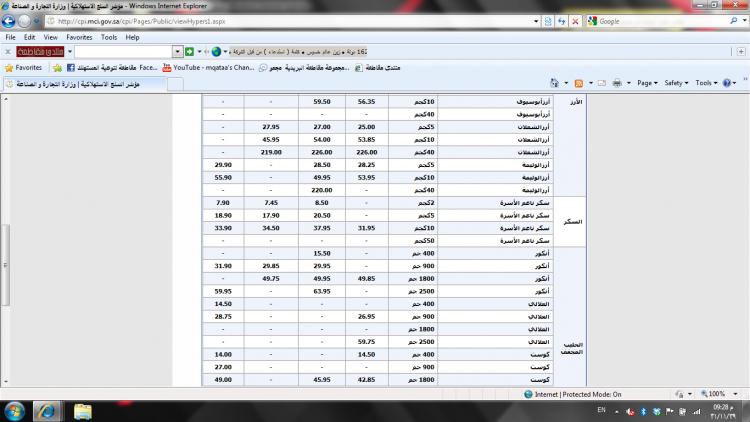
Task: Click the green go button beside toolbar search
Action: (x=189, y=51)
